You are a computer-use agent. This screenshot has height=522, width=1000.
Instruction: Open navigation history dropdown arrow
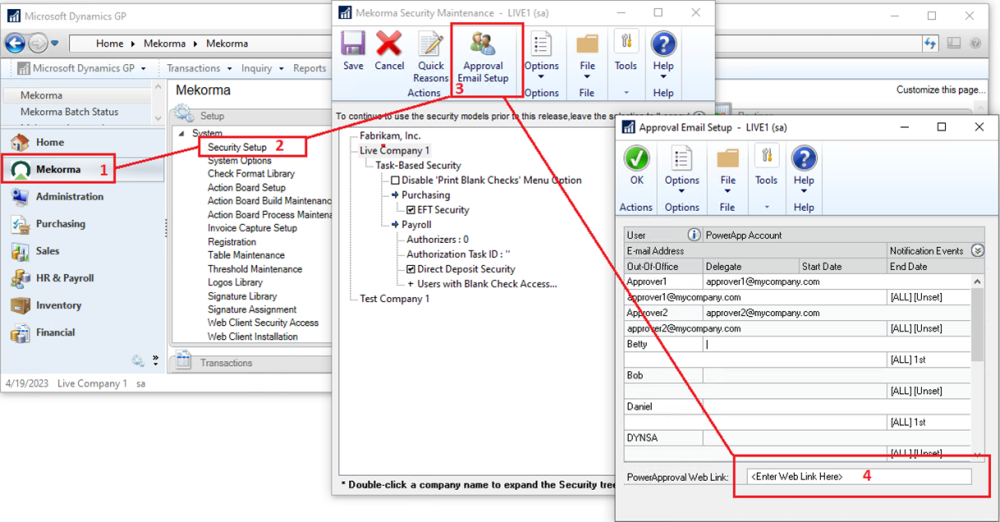coord(55,43)
